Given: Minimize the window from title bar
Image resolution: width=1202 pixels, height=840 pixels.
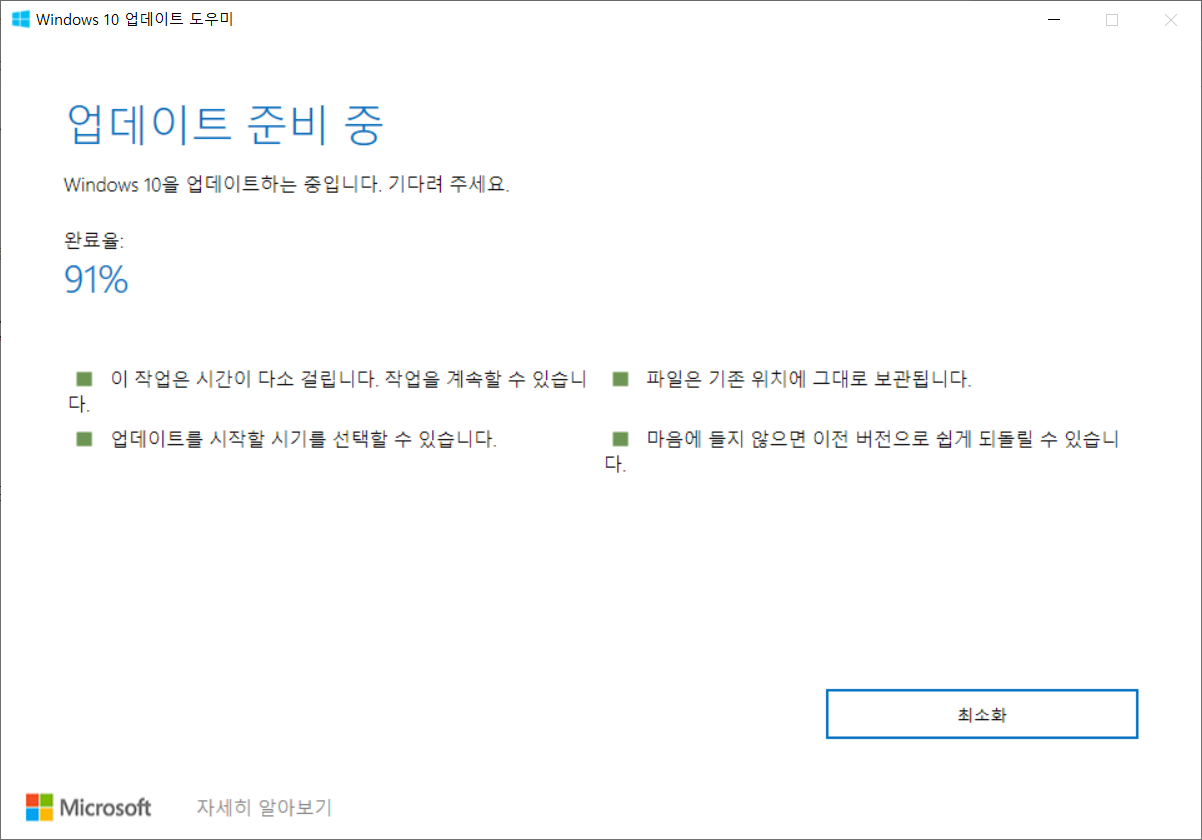Looking at the screenshot, I should 1053,20.
